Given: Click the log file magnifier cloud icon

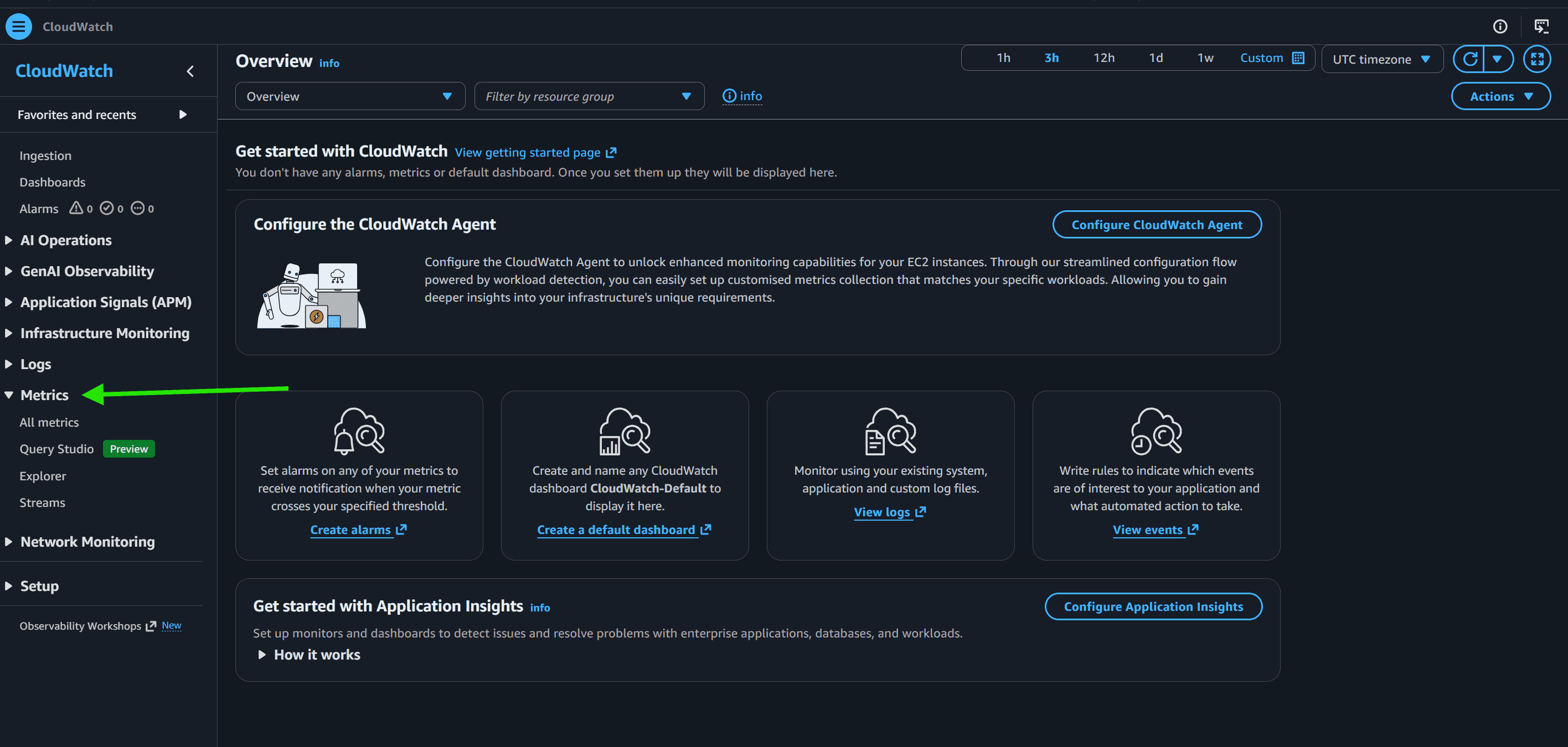Looking at the screenshot, I should (x=890, y=430).
